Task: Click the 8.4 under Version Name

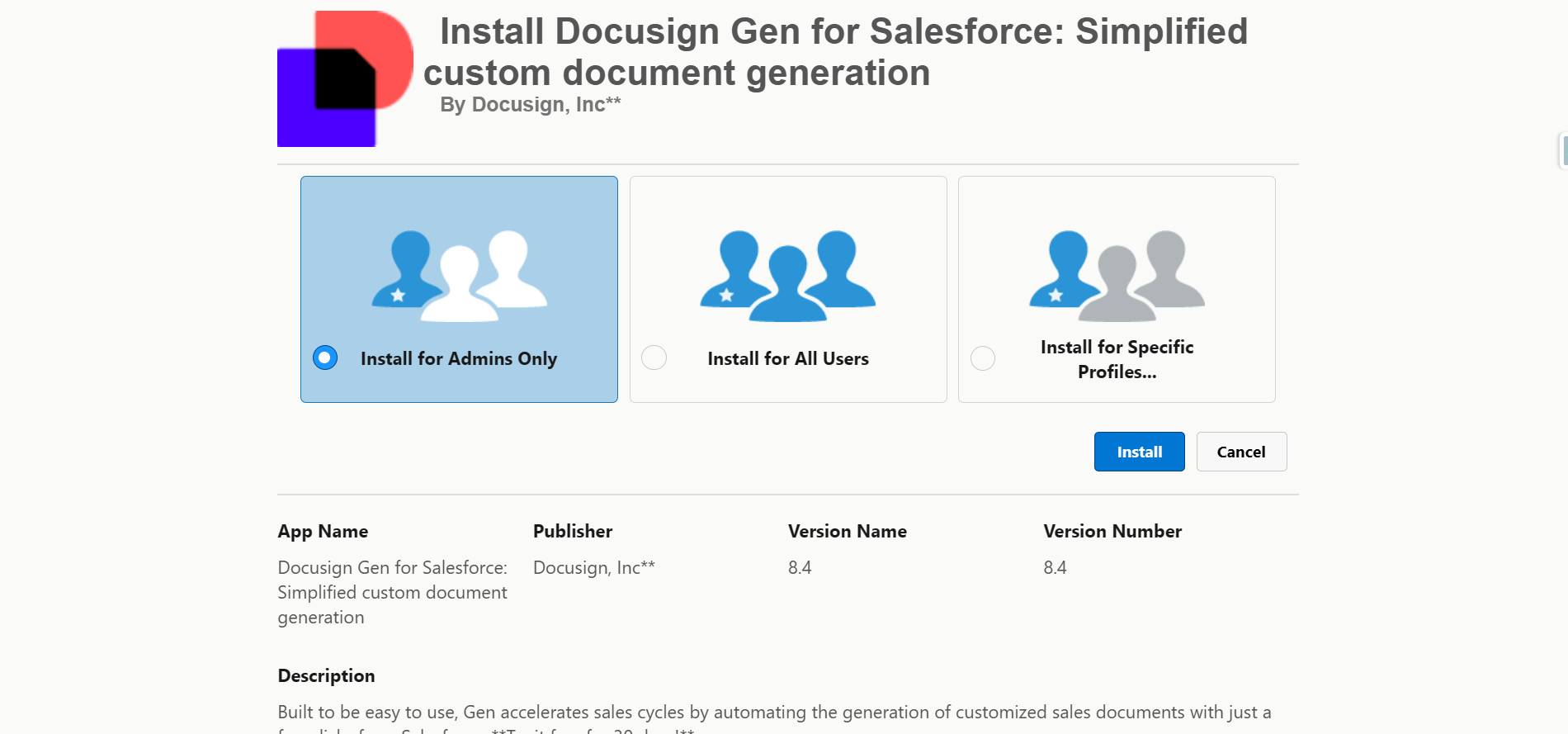Action: click(800, 567)
